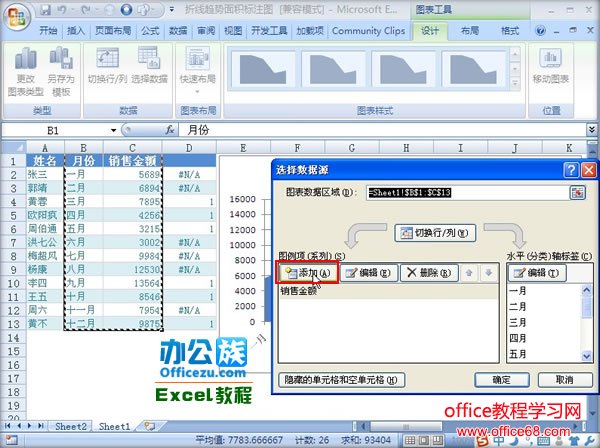This screenshot has width=600, height=448.
Task: Expand the chart styles gallery more arrow
Action: click(515, 83)
